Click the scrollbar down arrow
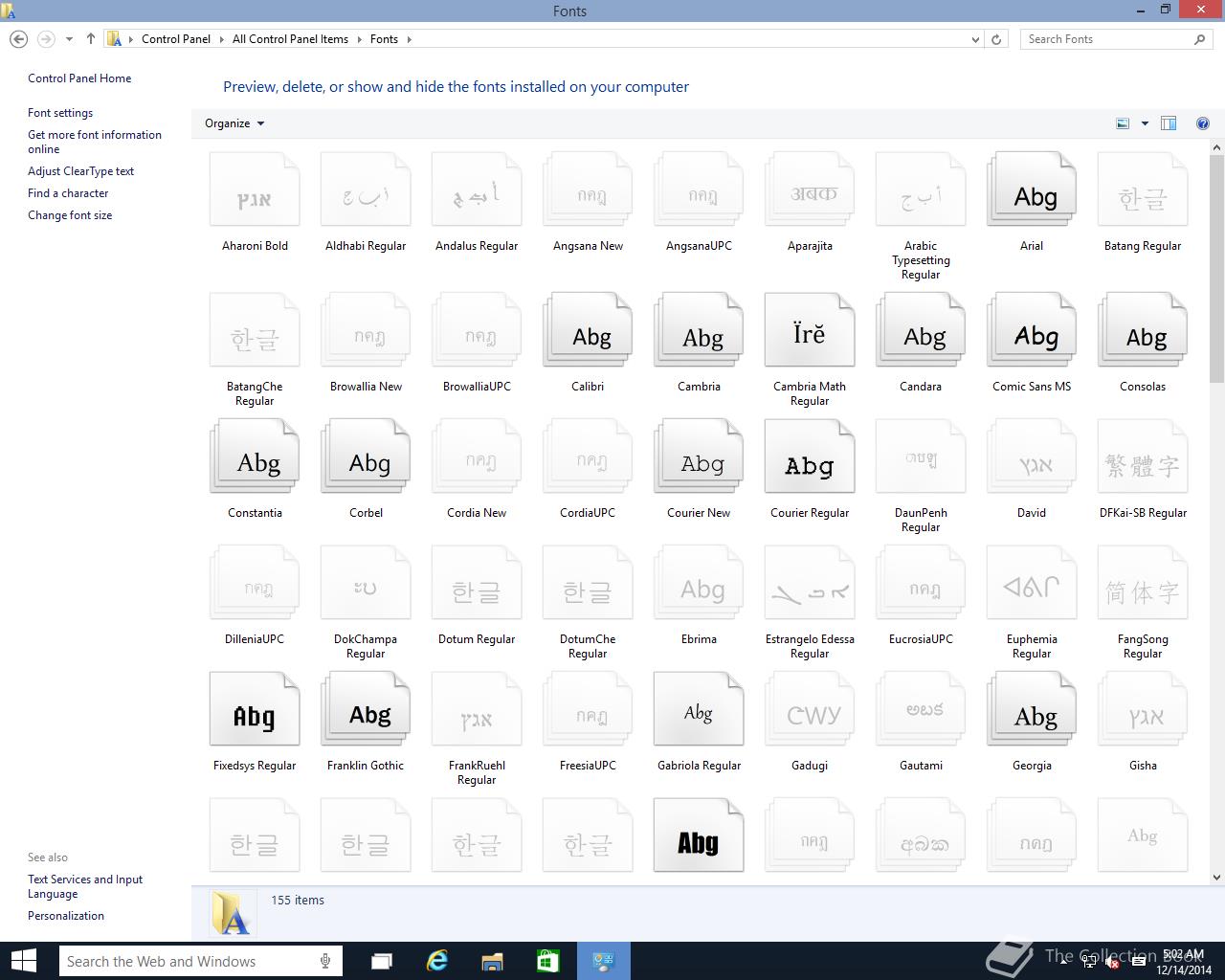The height and width of the screenshot is (980, 1225). coord(1216,877)
